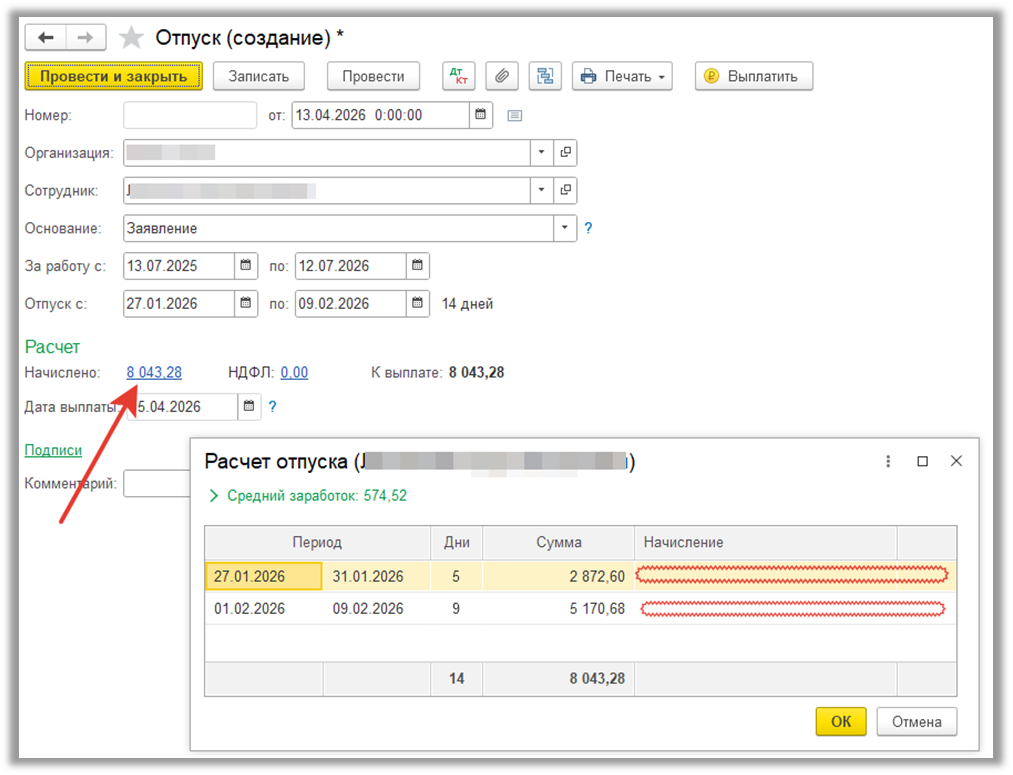Click the Сумма column header
1013x775 pixels.
pos(559,542)
